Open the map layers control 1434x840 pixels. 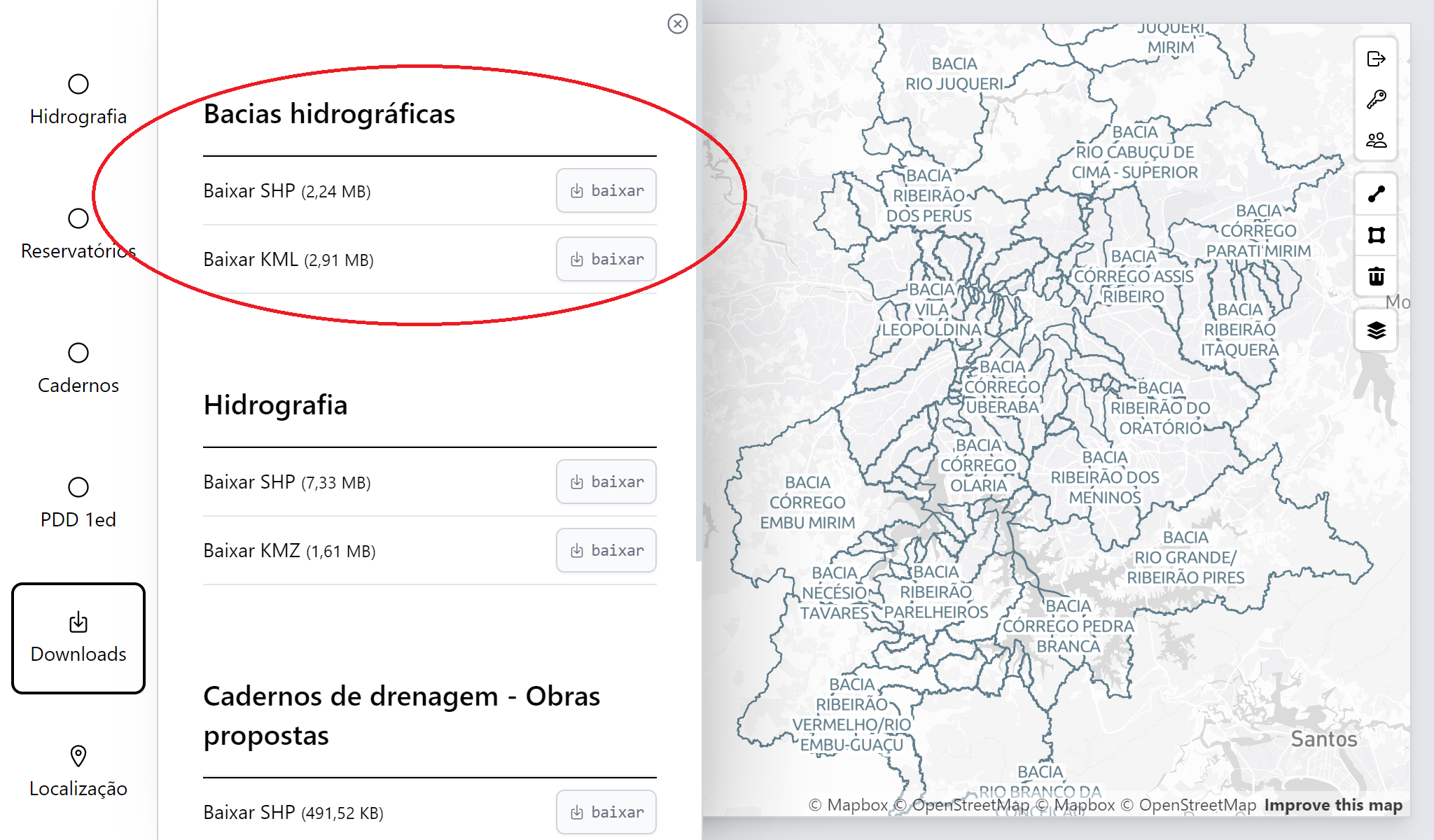1376,330
